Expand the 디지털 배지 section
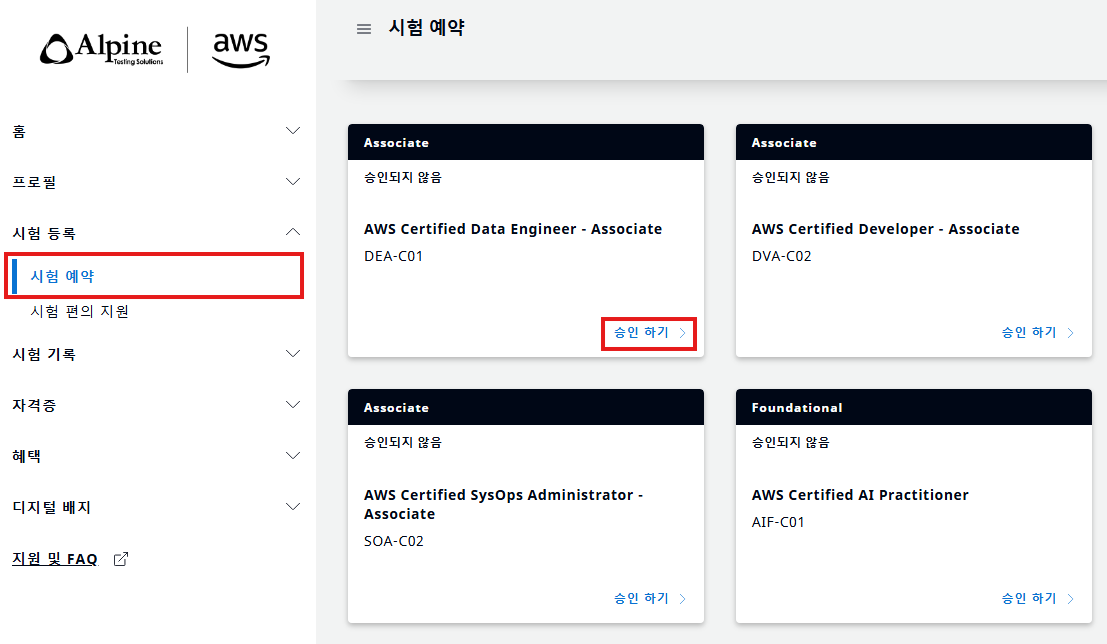1107x644 pixels. click(293, 507)
